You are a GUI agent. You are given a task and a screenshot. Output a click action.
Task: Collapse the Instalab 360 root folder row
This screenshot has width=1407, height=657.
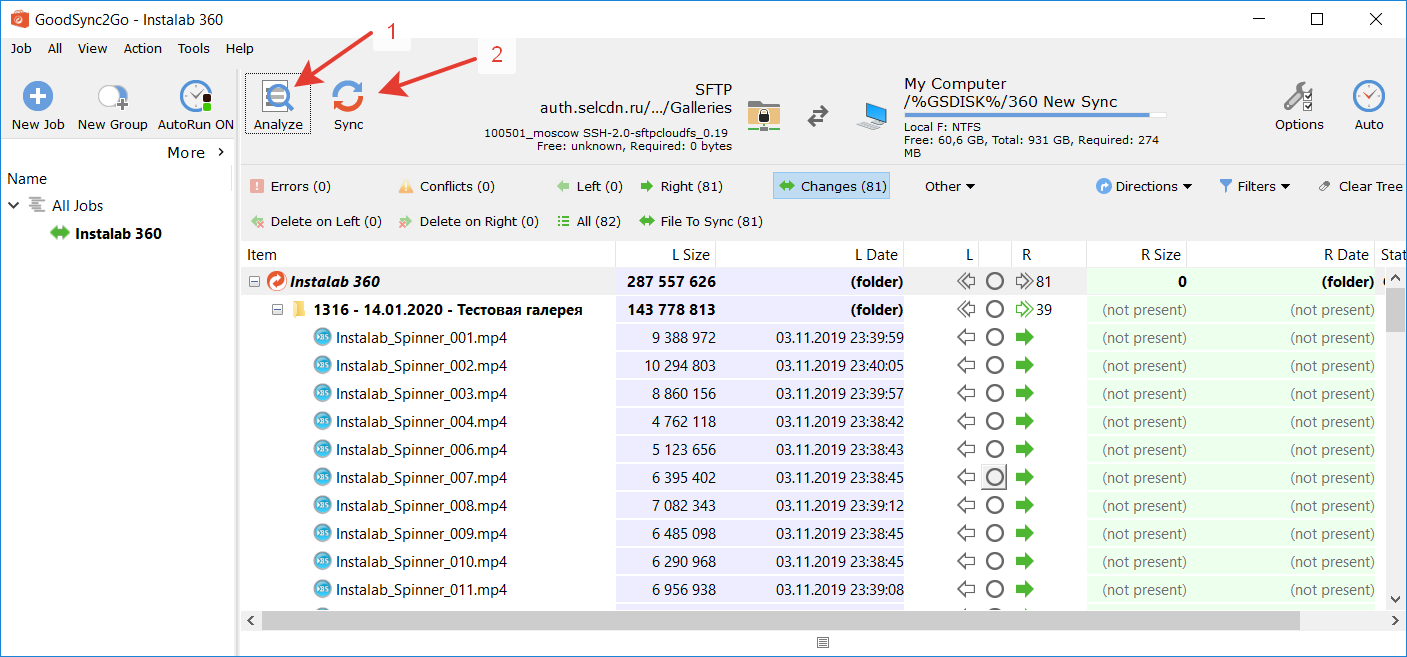[254, 282]
